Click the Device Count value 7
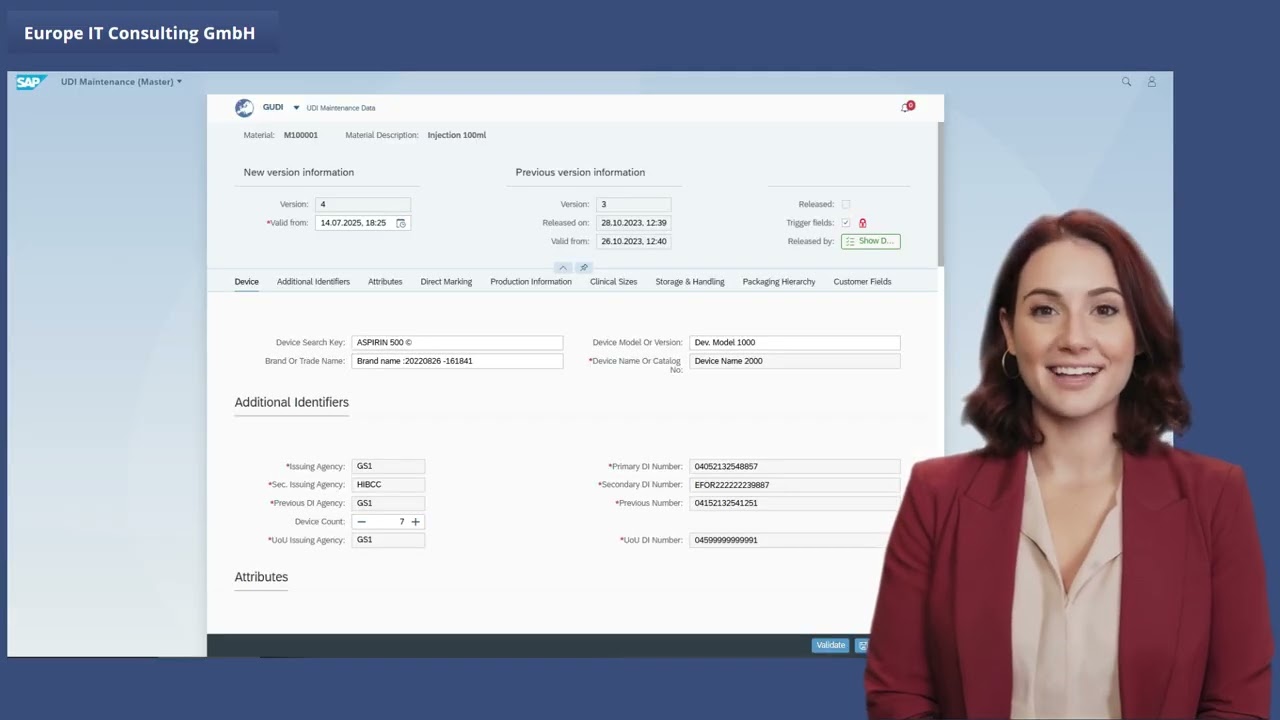 tap(401, 522)
